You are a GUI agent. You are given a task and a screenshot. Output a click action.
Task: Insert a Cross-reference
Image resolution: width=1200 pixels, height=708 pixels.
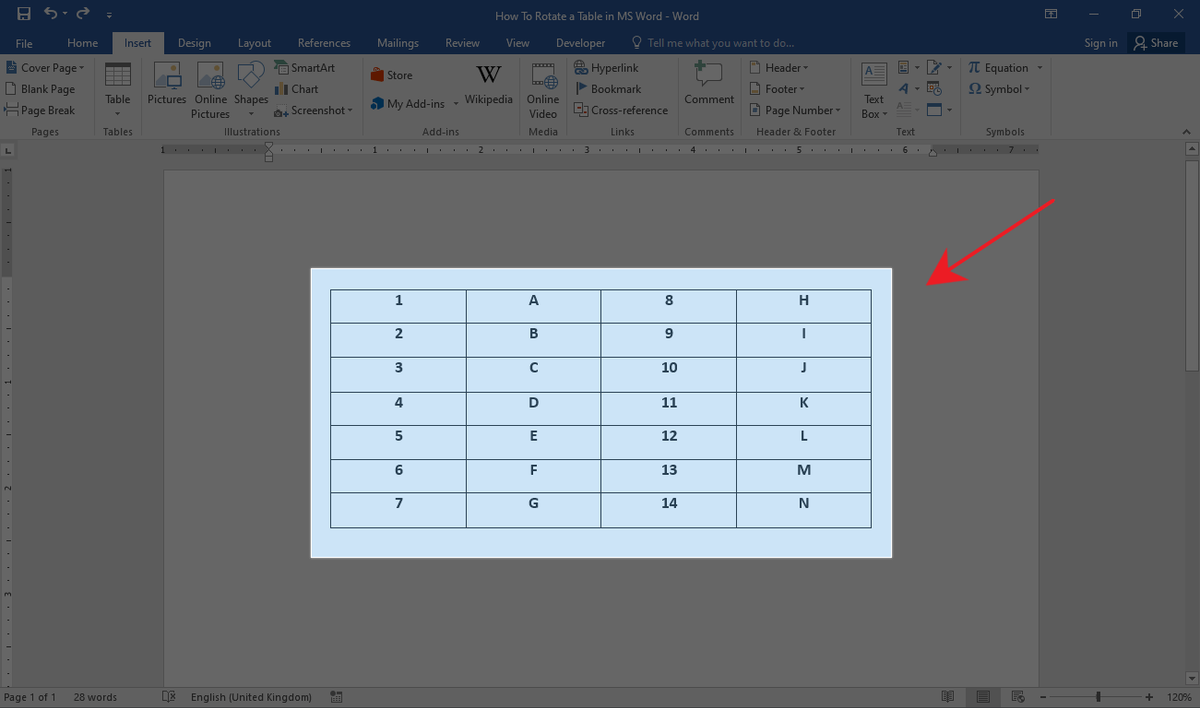[x=621, y=110]
